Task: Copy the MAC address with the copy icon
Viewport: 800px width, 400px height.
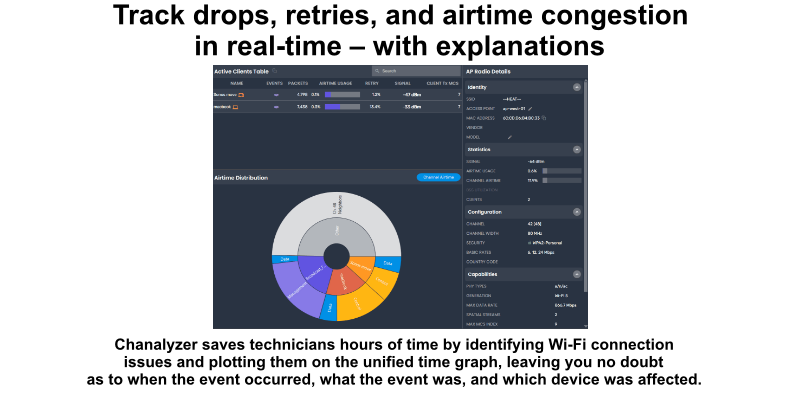Action: click(545, 118)
